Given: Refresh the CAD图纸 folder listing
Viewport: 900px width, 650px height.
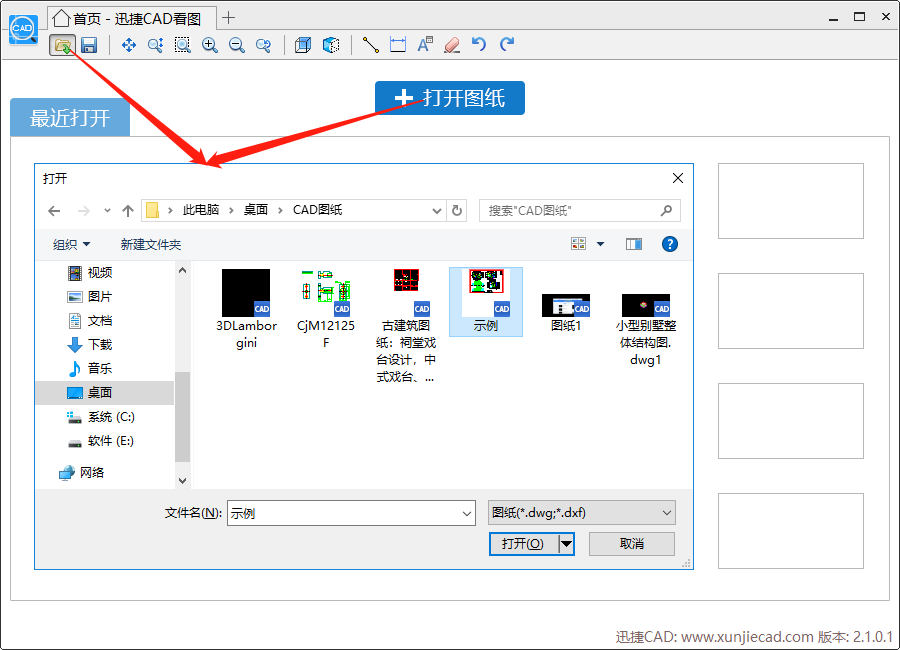Looking at the screenshot, I should (x=457, y=211).
